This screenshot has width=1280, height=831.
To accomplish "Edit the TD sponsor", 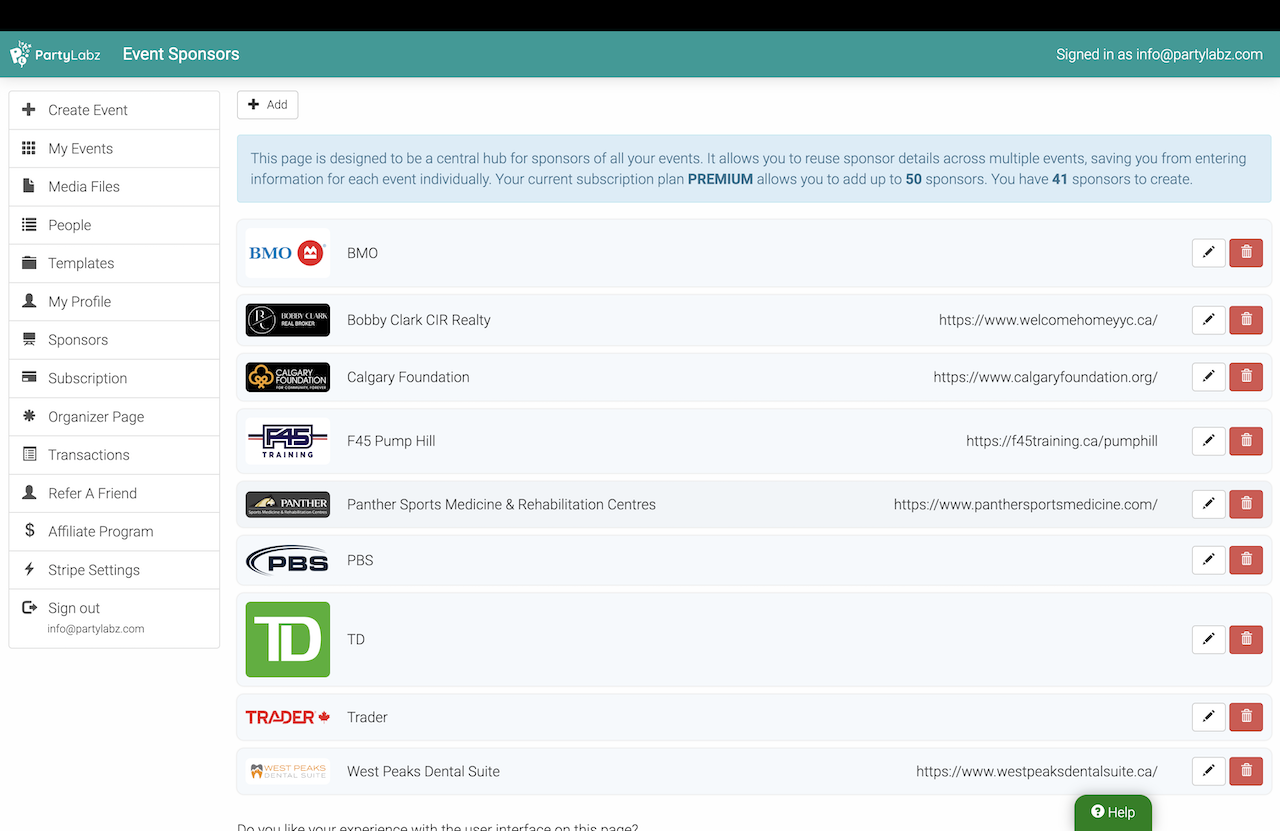I will 1209,639.
